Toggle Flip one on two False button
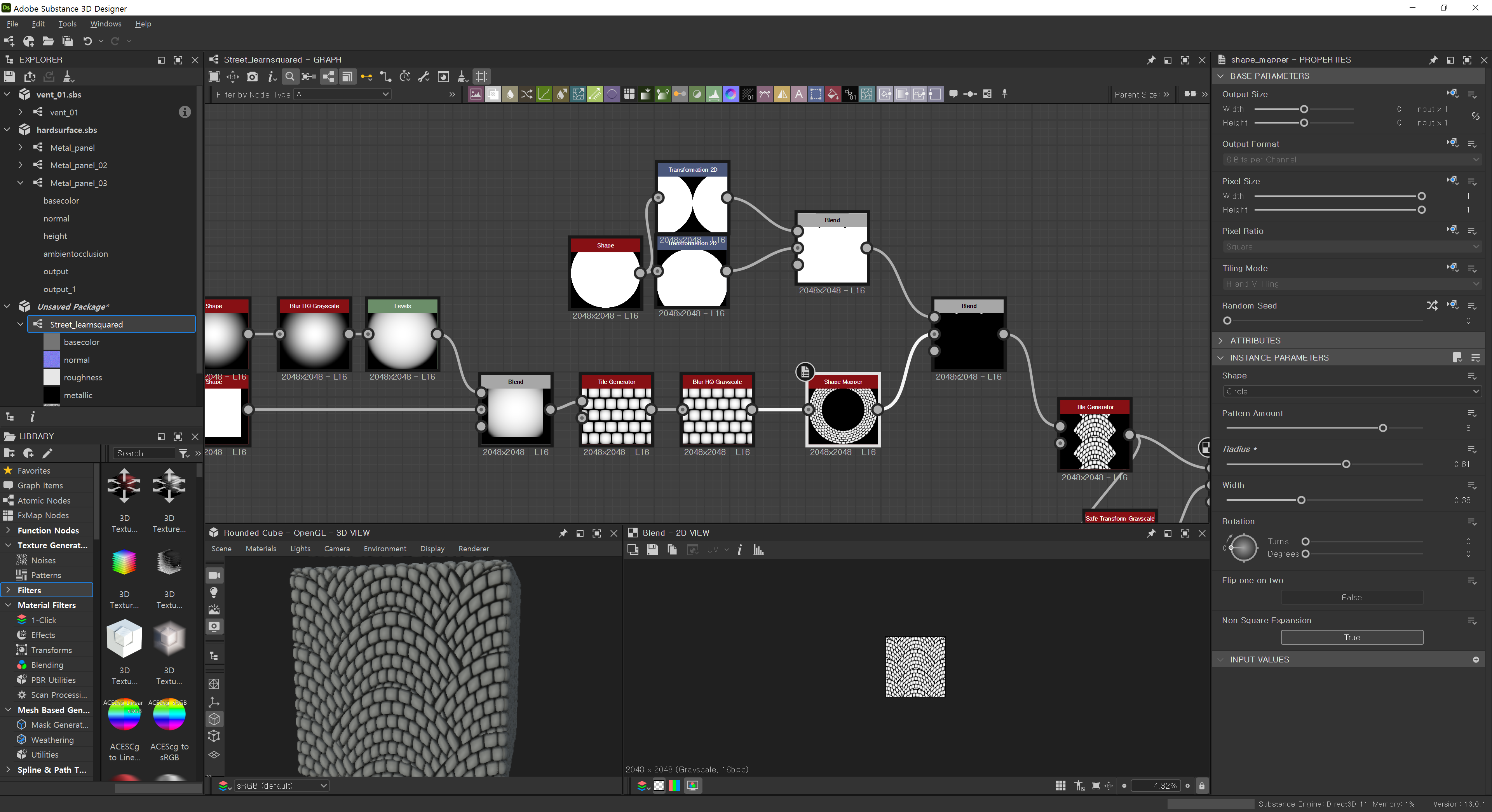 pos(1351,597)
